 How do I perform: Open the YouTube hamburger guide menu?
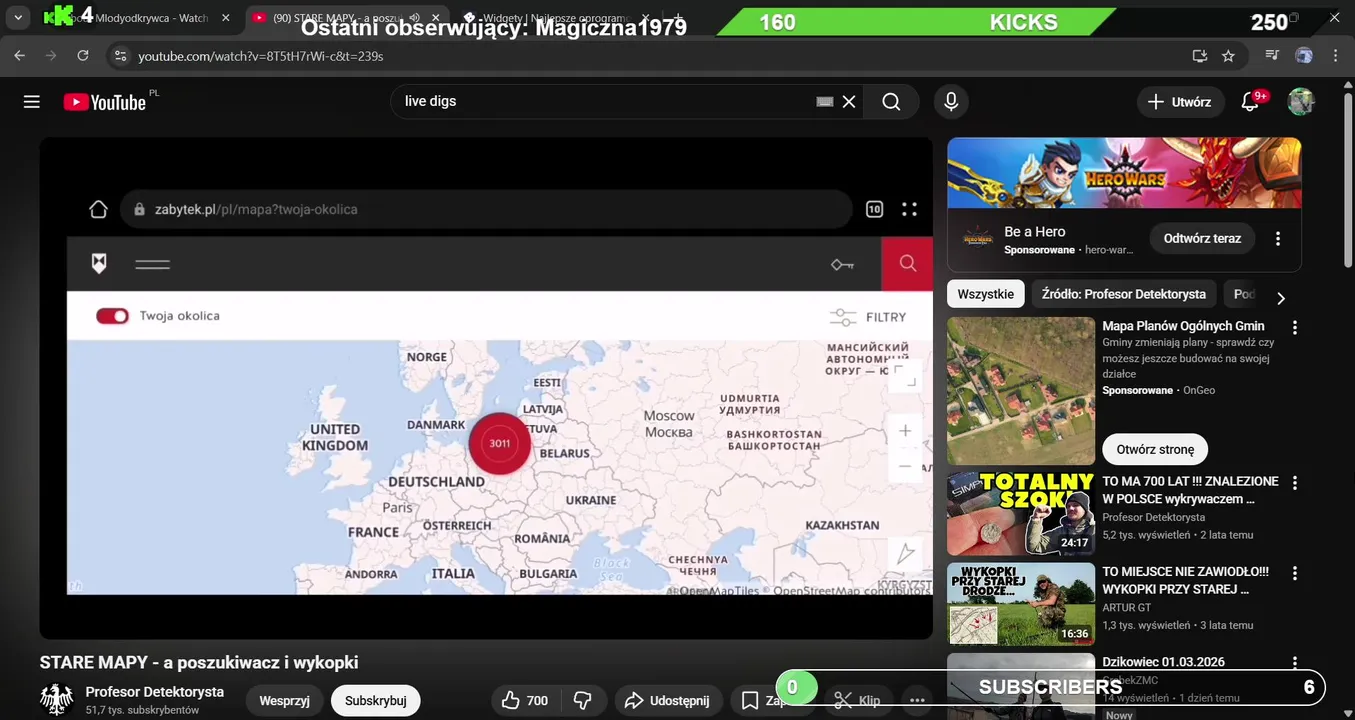[x=32, y=102]
